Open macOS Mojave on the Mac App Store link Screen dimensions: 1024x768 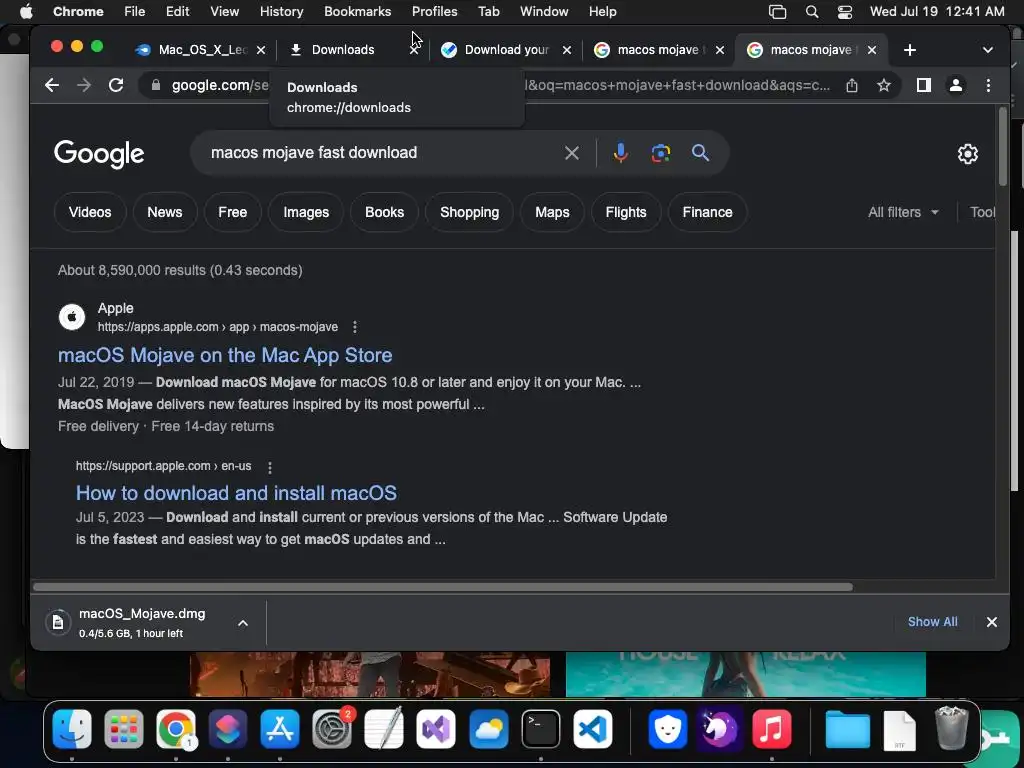pyautogui.click(x=225, y=355)
